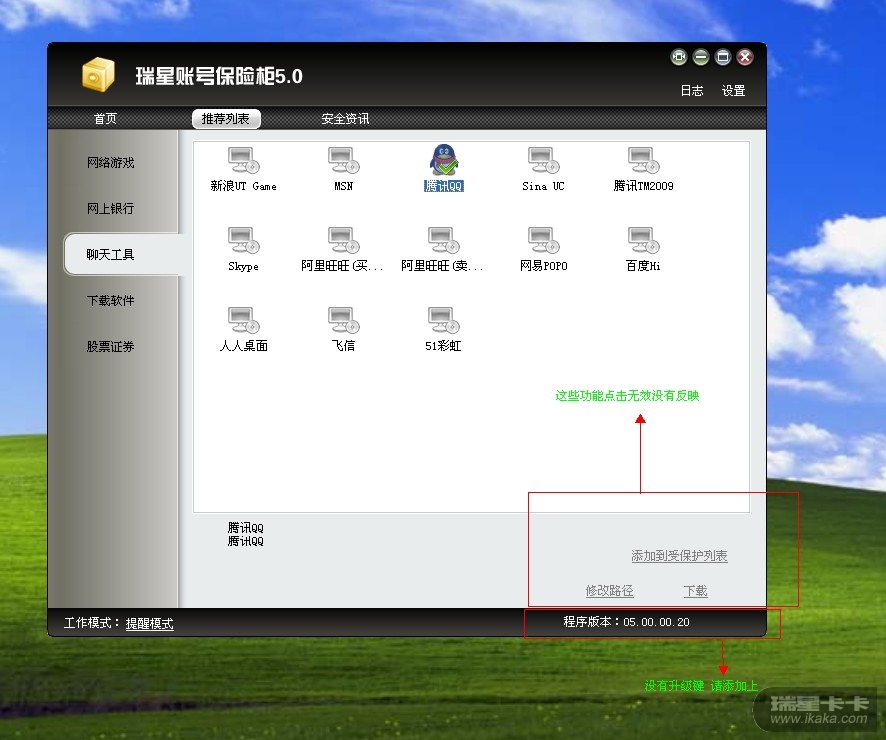This screenshot has height=740, width=886.
Task: Select the 人人桌面 icon
Action: (x=244, y=320)
